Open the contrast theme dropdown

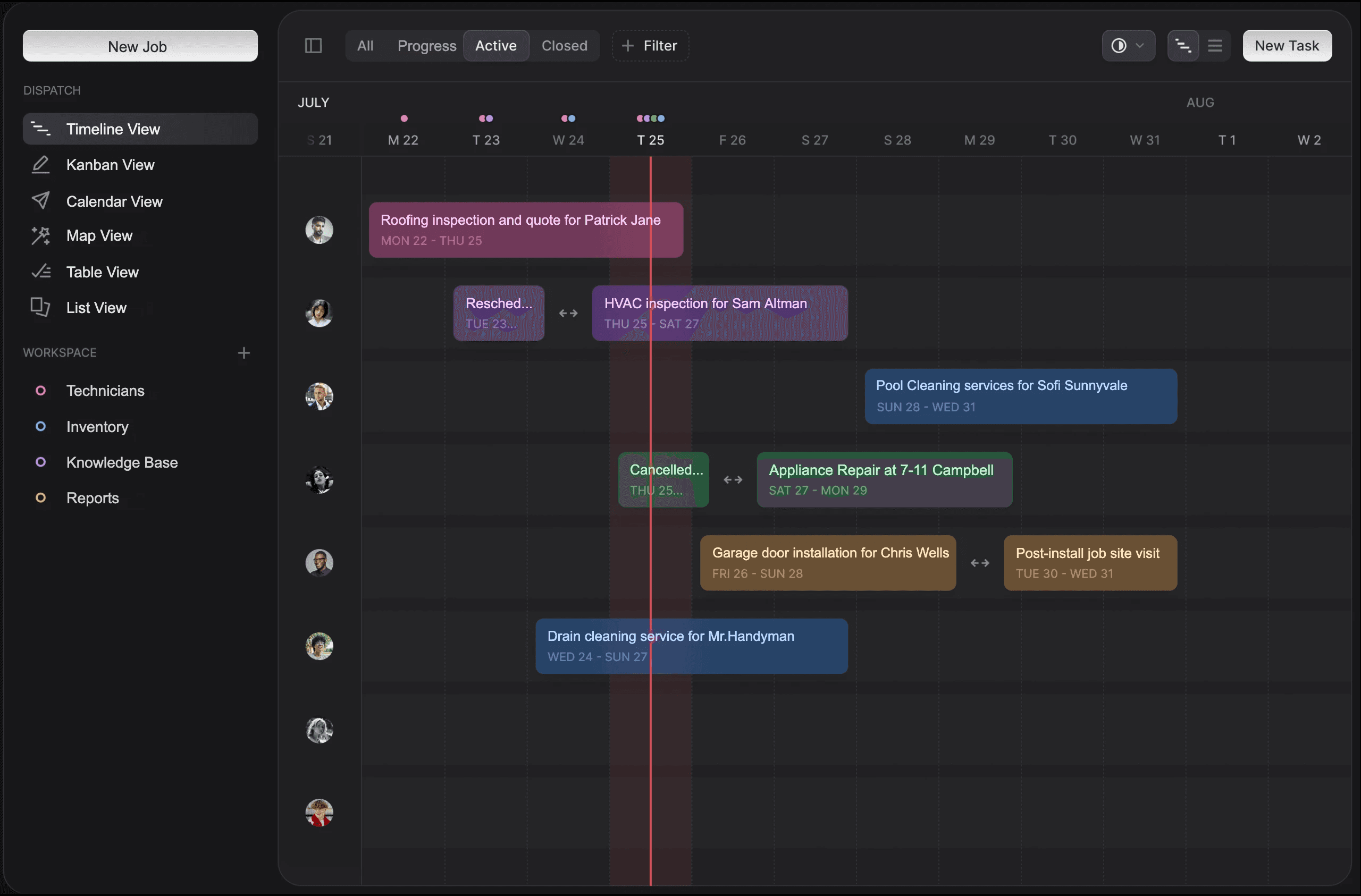tap(1128, 45)
